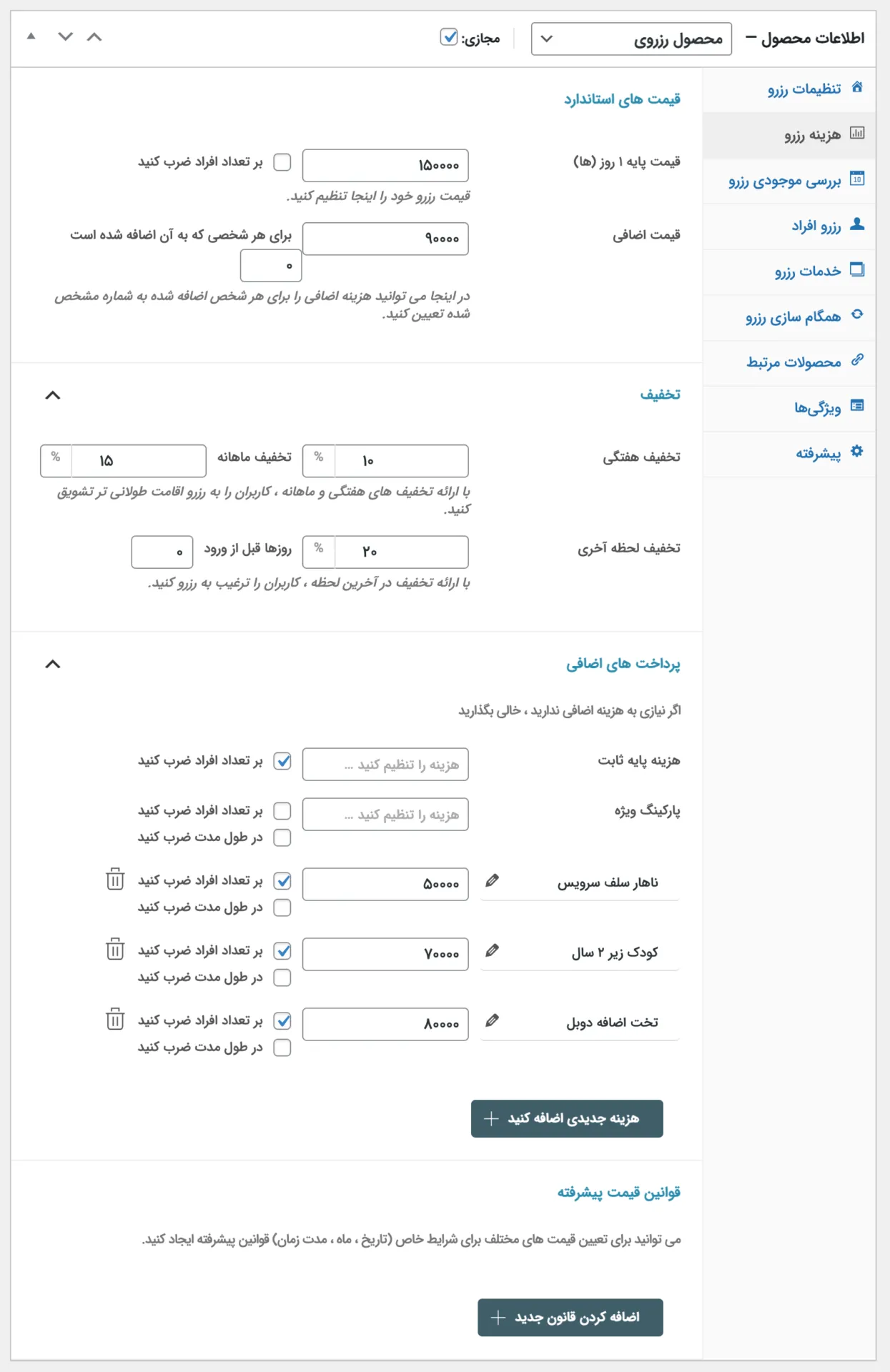Click the gear icon beside پیشرفته
890x1372 pixels.
[x=857, y=452]
